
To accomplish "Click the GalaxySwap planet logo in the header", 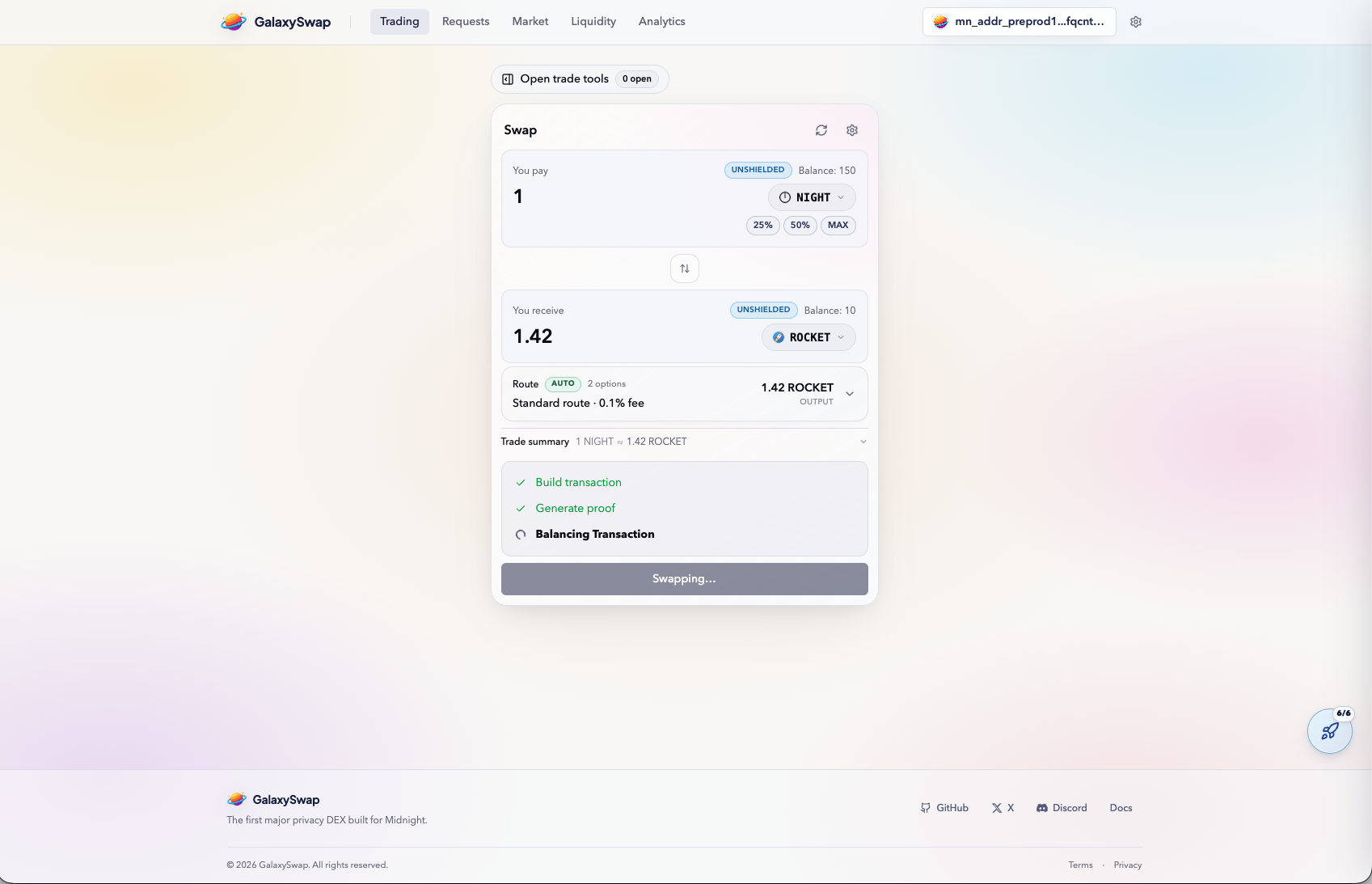I will 234,22.
